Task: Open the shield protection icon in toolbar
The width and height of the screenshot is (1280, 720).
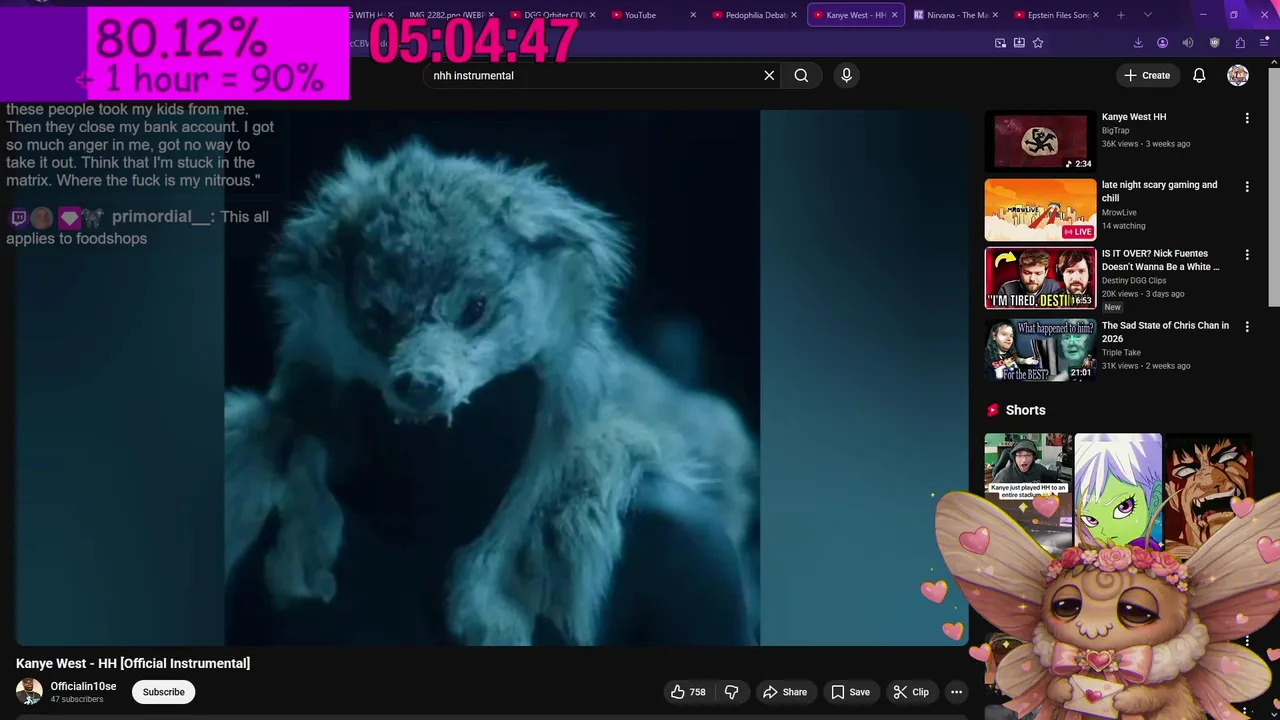Action: (x=1215, y=43)
